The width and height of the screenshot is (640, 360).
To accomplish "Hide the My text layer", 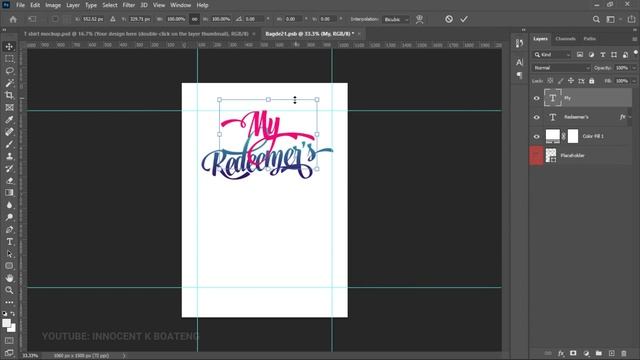I will [537, 98].
